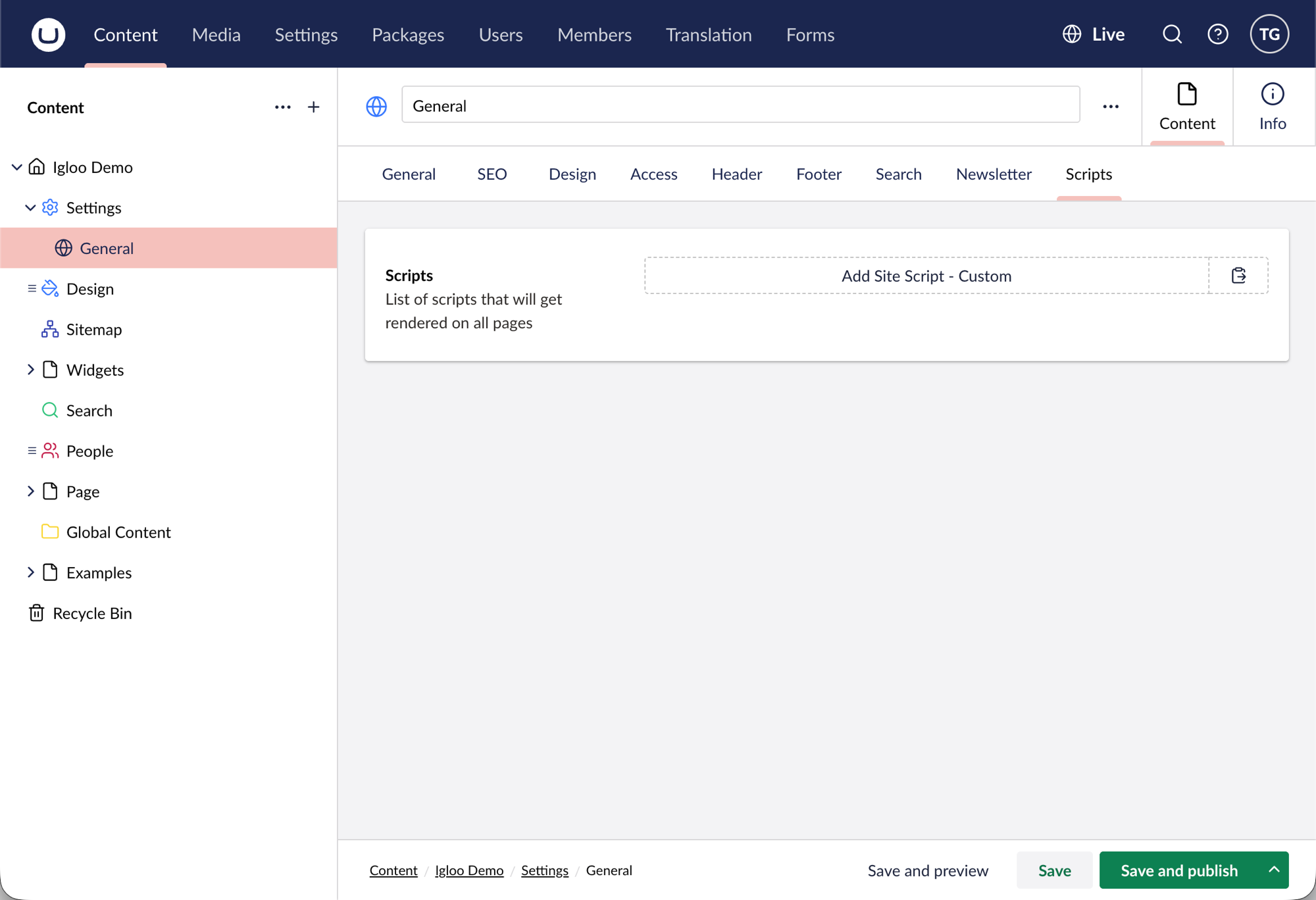Click the Recycle Bin trash icon
Viewport: 1316px width, 900px height.
tap(37, 612)
